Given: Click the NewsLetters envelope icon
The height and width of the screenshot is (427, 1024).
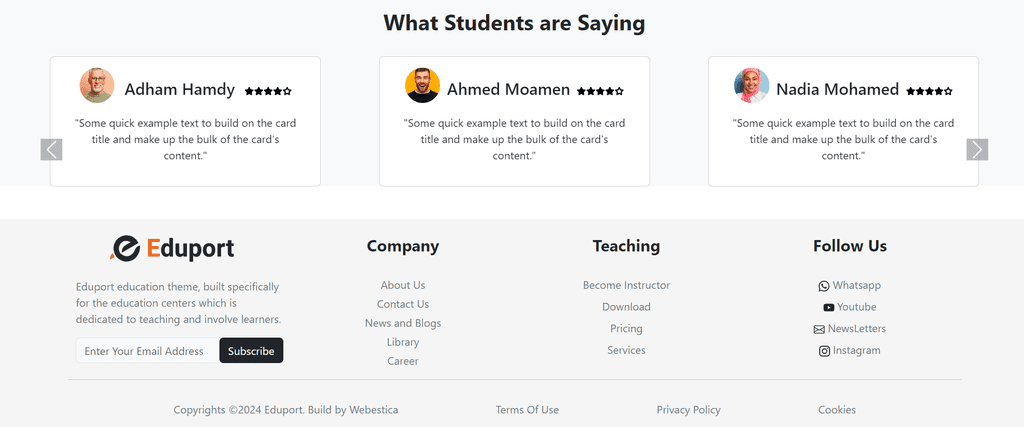Looking at the screenshot, I should click(819, 330).
